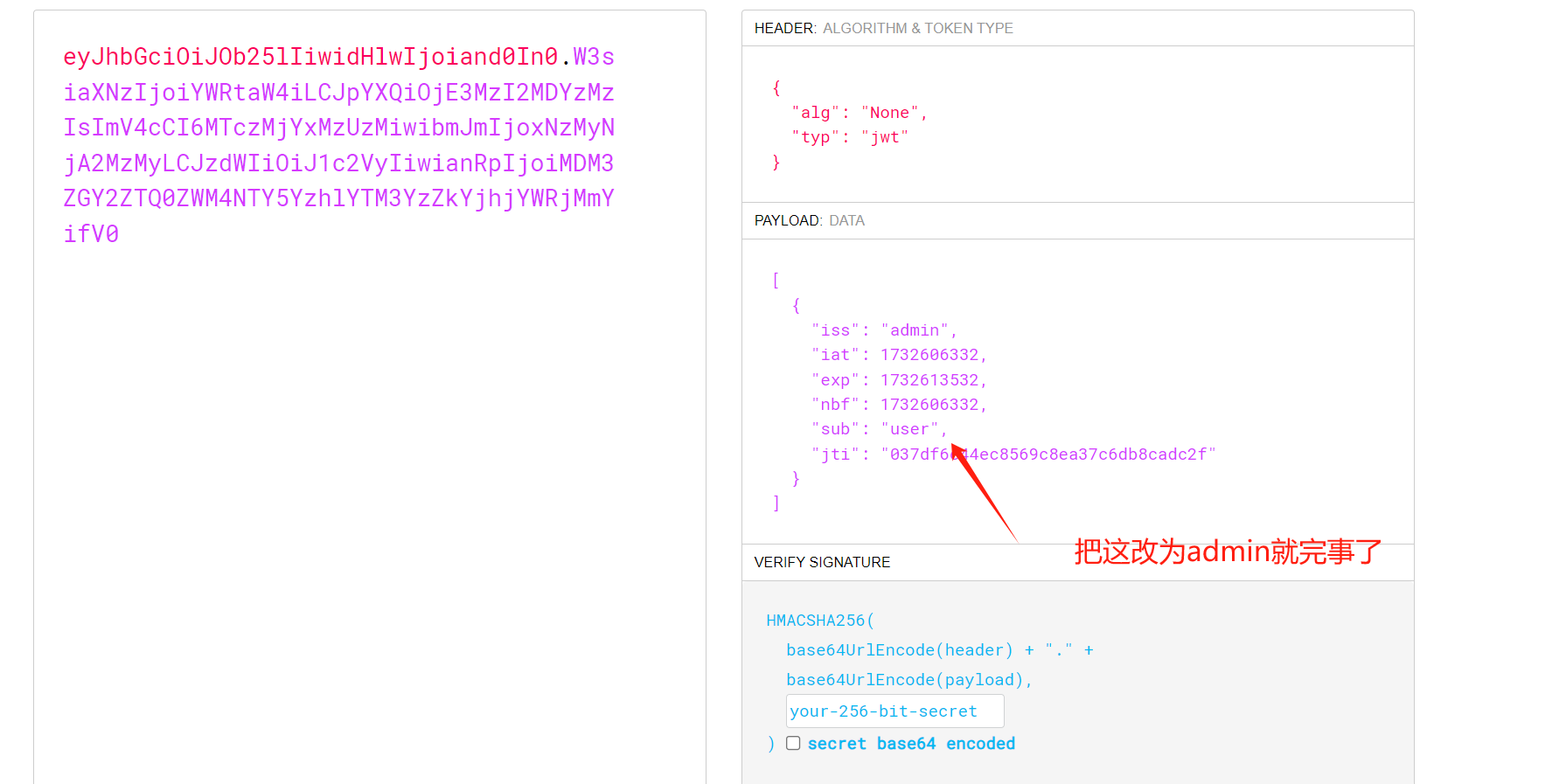Click the base64UrlEncode(header) line
Viewport: 1566px width, 784px height.
point(940,650)
